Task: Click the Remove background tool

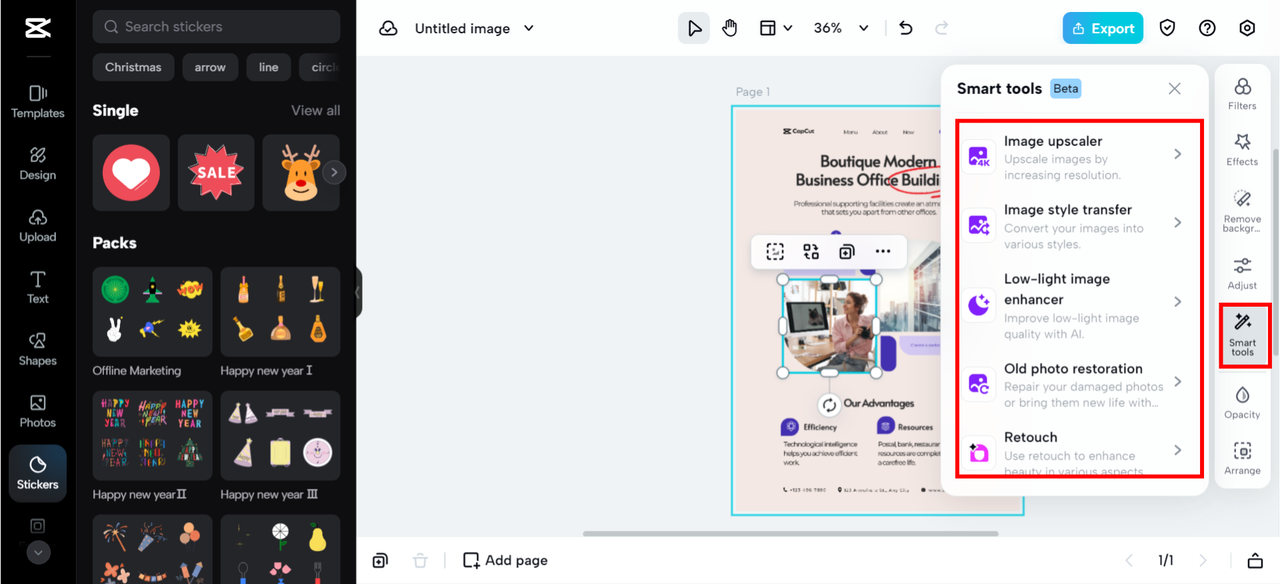Action: click(1242, 211)
